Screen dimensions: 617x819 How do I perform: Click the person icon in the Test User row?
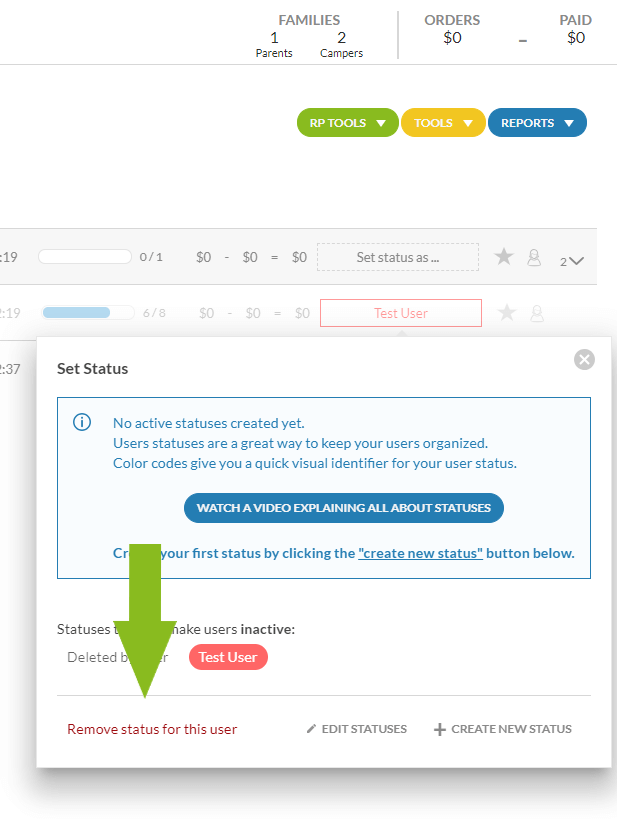point(537,313)
